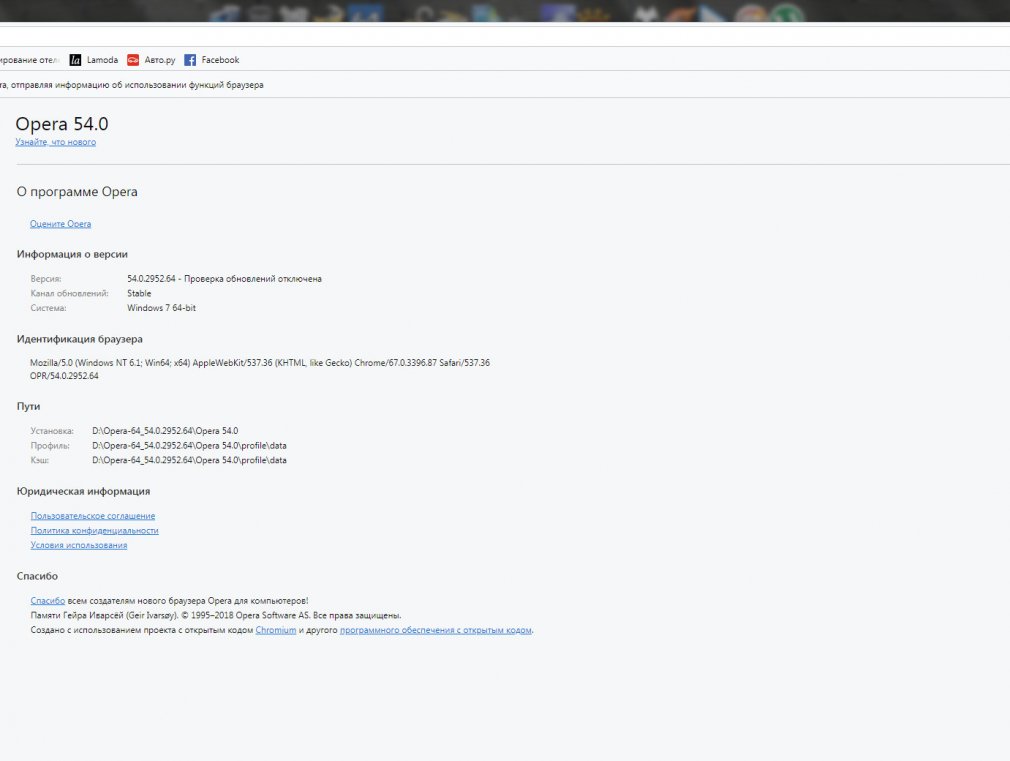Image resolution: width=1010 pixels, height=761 pixels.
Task: Click the 'Windows 7 64-bit' system value
Action: point(162,308)
